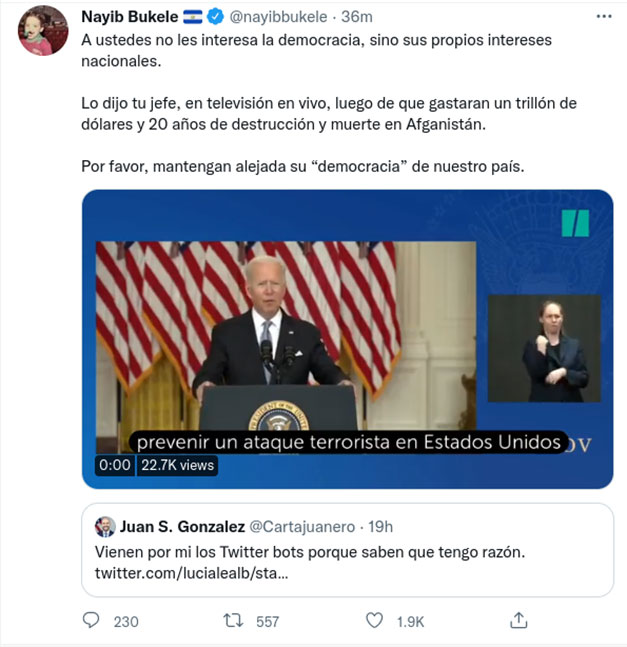
Task: Retweet this tweet via the retweet icon
Action: tap(233, 621)
